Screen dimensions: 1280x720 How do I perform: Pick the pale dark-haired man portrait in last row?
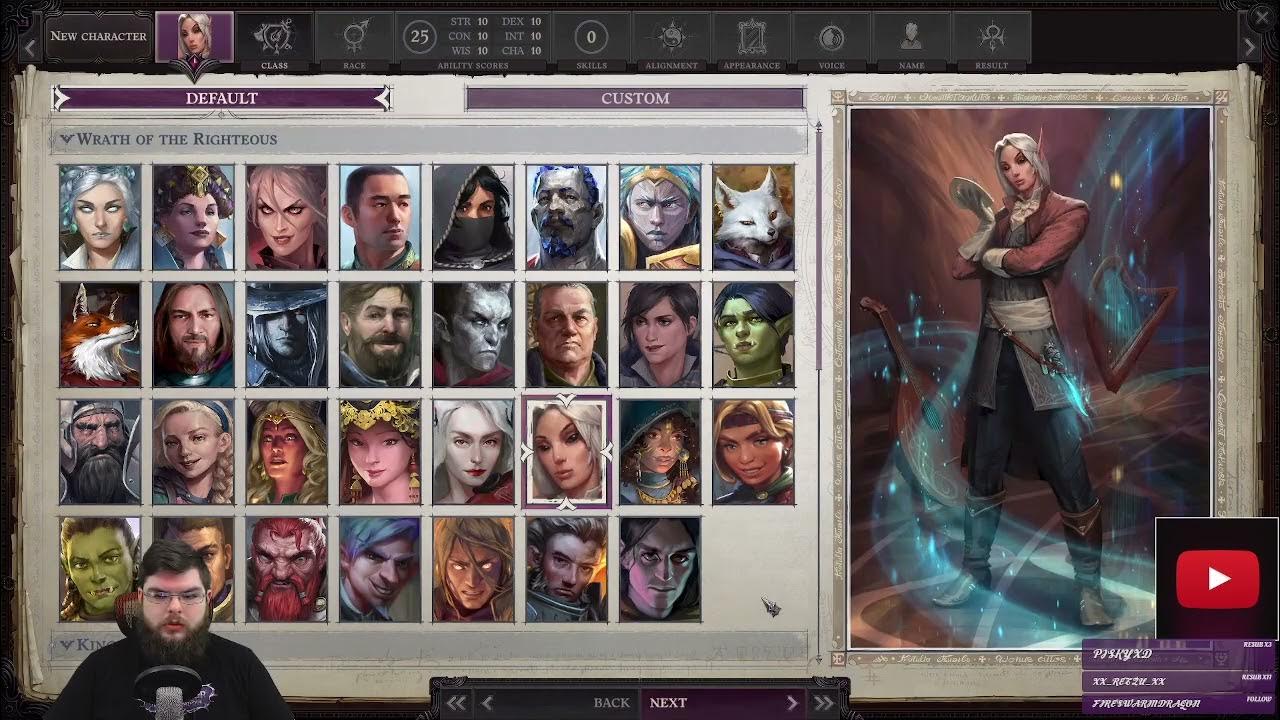[660, 569]
